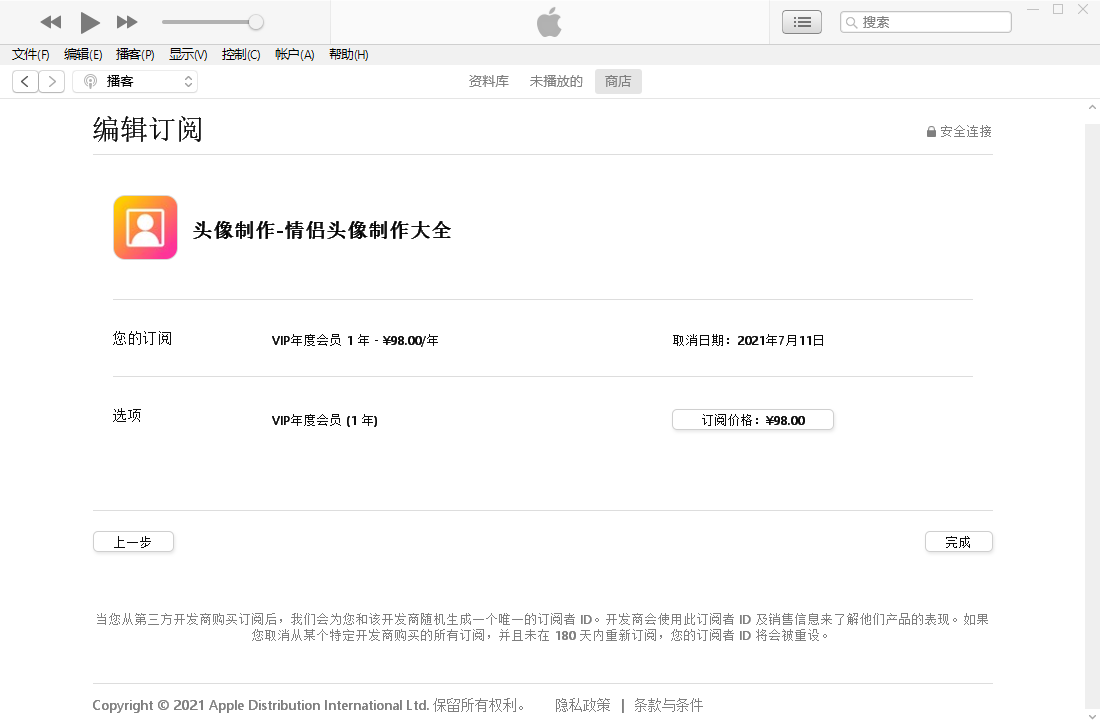Image resolution: width=1100 pixels, height=725 pixels.
Task: Click the scrollbar up arrow
Action: [x=1092, y=107]
